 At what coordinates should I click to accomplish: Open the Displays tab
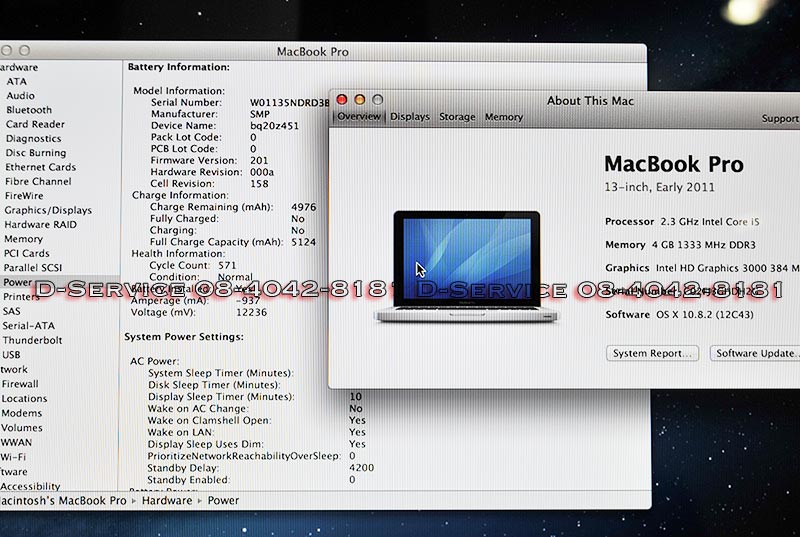pos(410,117)
